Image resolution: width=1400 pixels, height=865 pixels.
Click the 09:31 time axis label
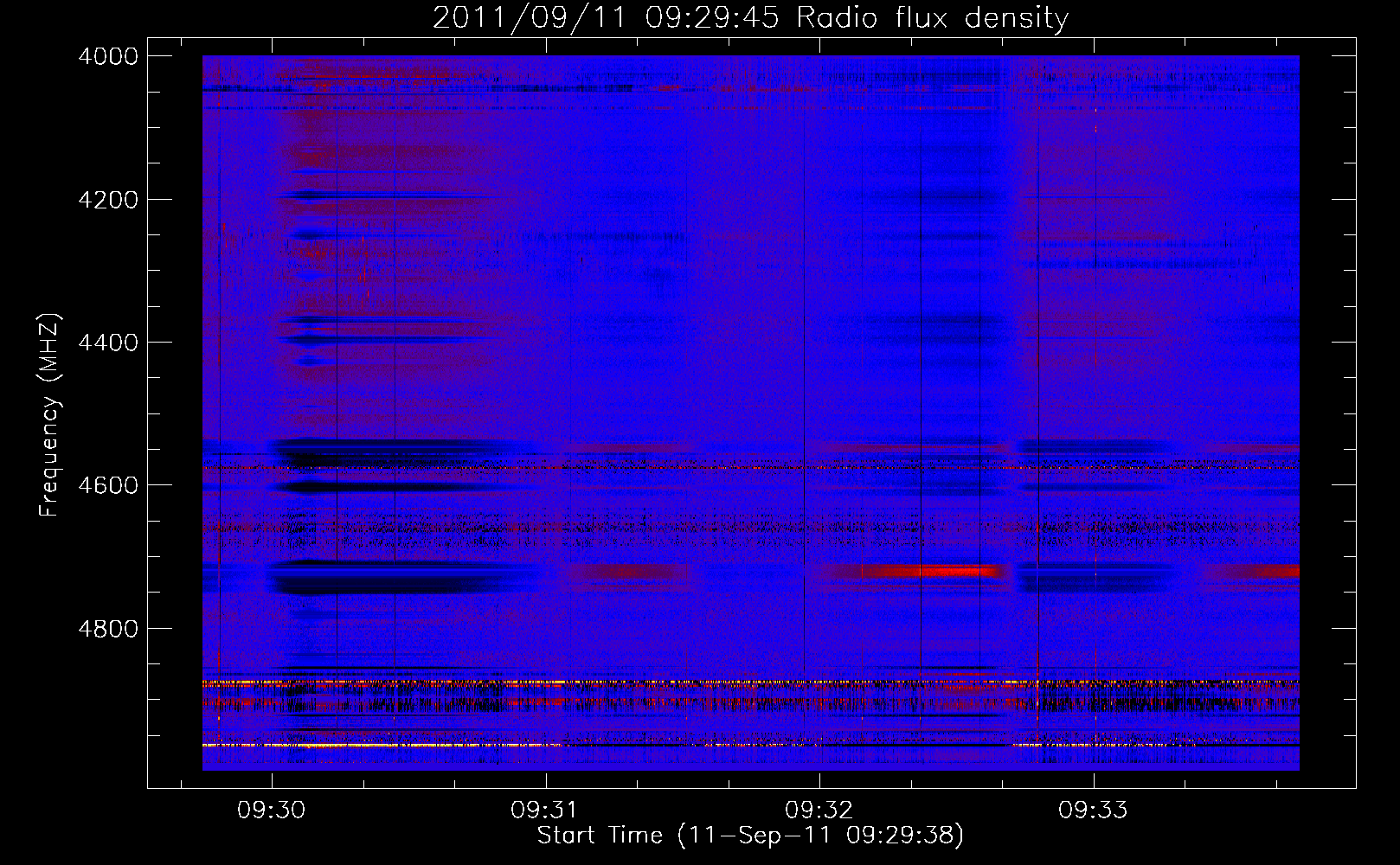point(544,811)
